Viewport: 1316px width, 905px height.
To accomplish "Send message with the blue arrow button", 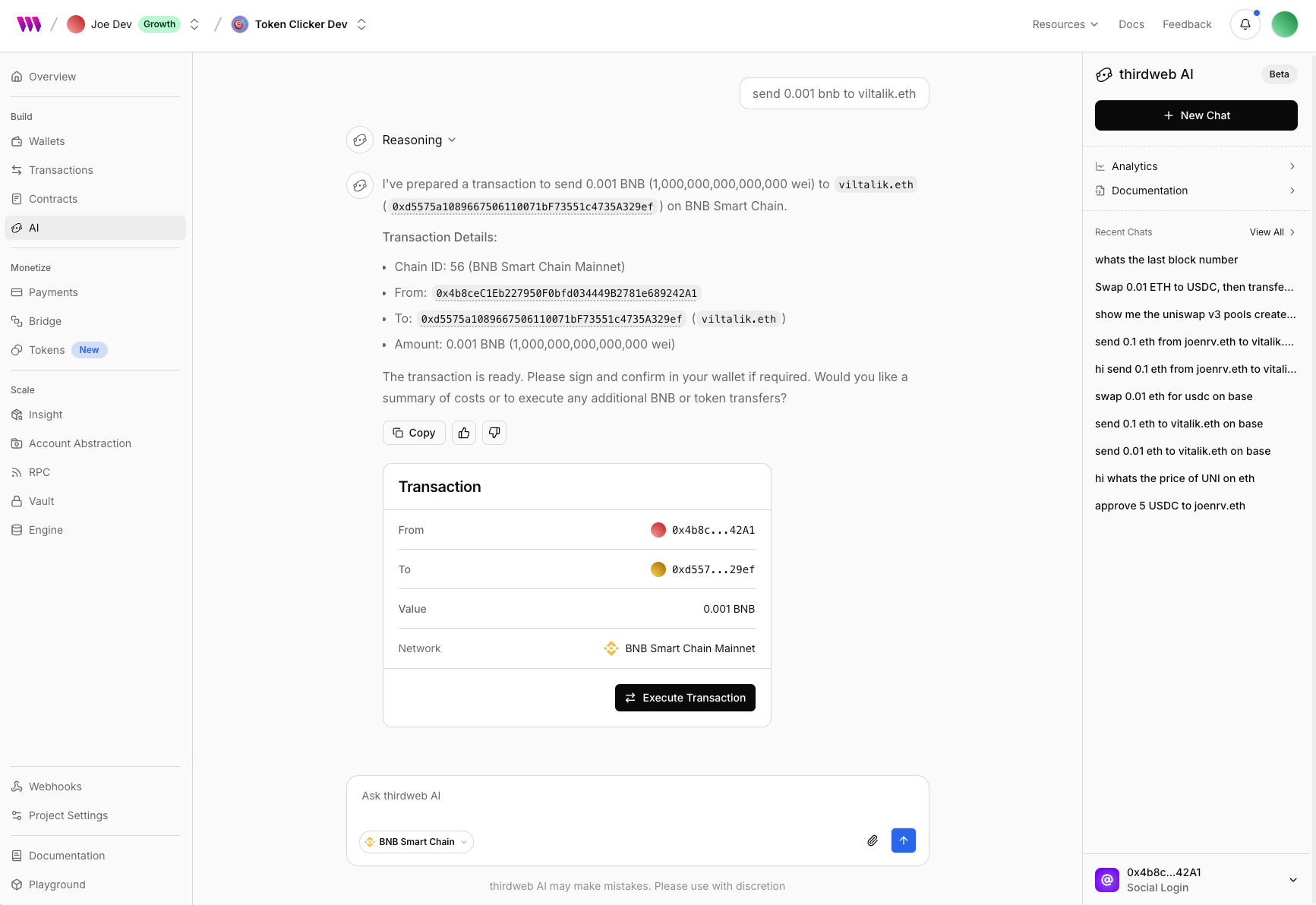I will pos(904,840).
